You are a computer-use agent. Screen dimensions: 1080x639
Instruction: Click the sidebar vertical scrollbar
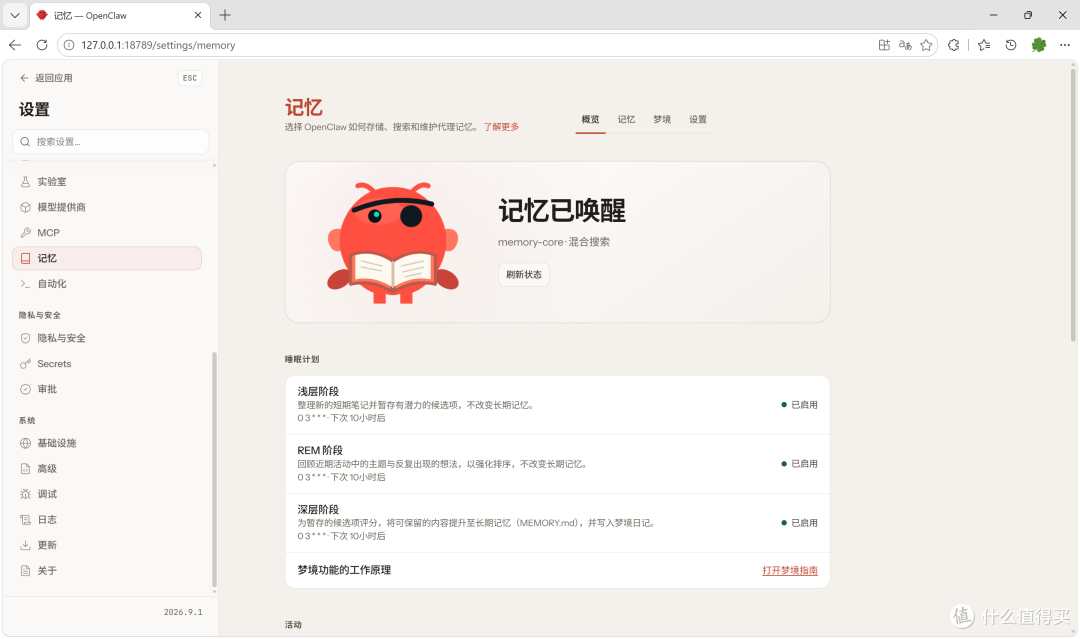pyautogui.click(x=214, y=470)
